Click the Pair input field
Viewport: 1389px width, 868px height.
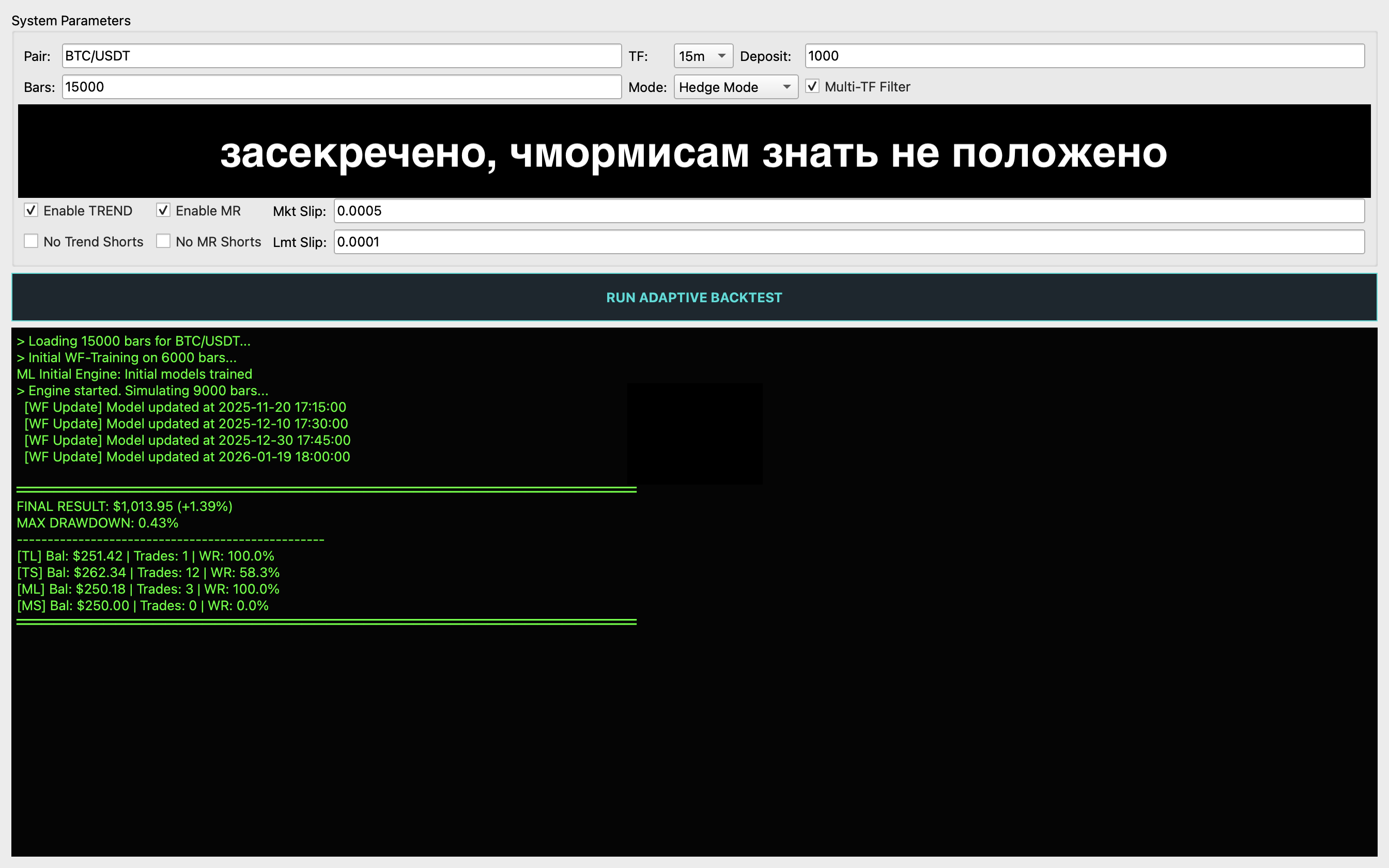[x=341, y=56]
